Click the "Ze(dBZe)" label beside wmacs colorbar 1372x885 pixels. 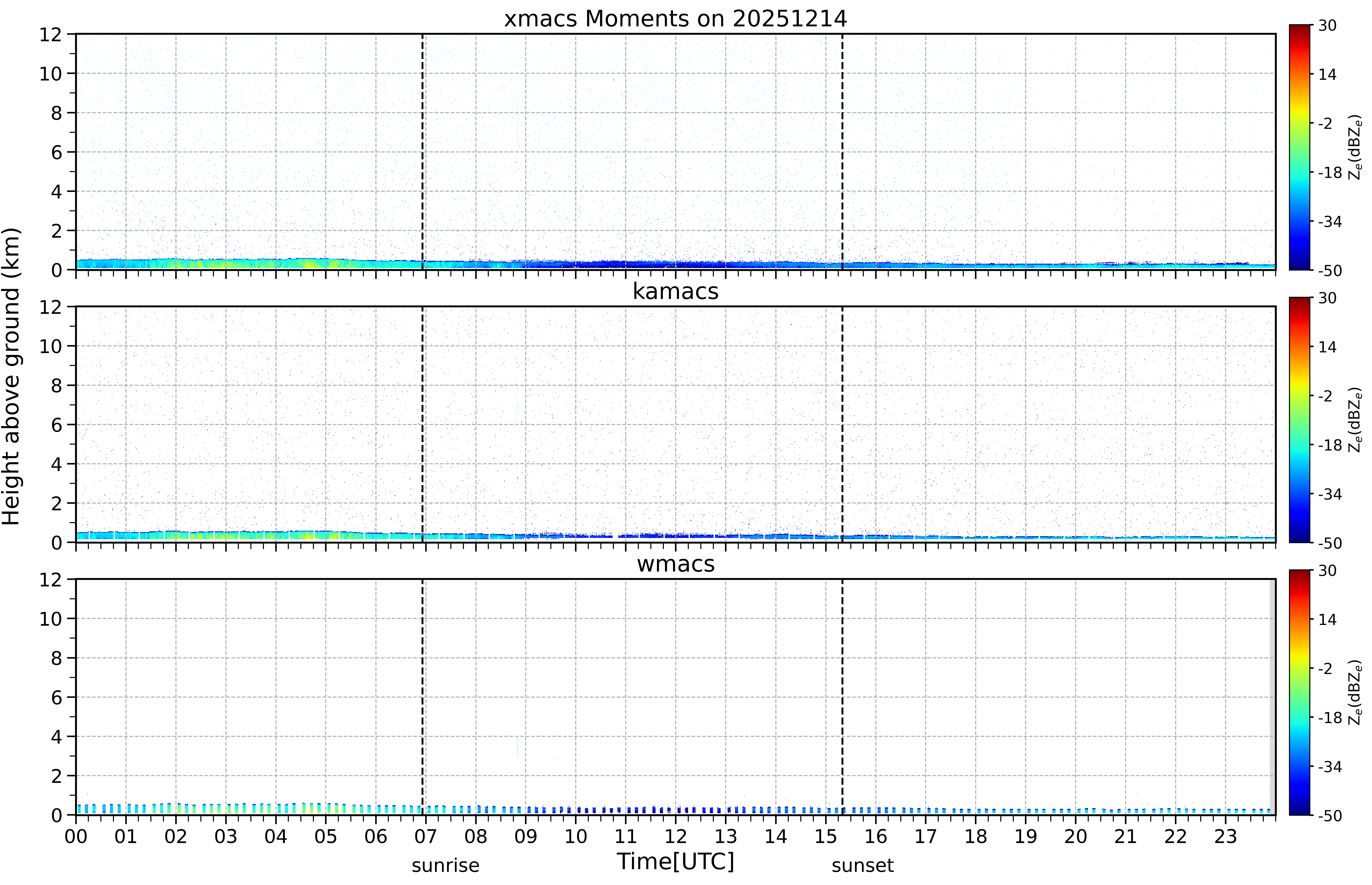coord(1355,693)
